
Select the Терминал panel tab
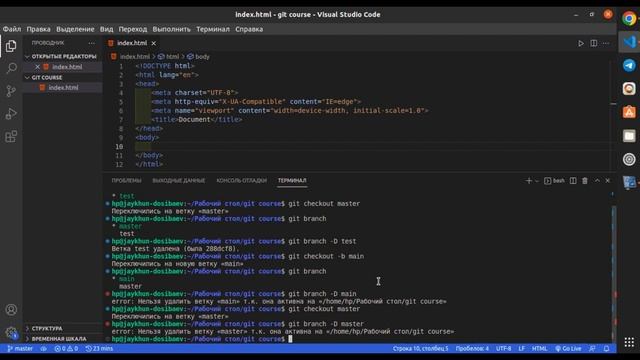(292, 180)
